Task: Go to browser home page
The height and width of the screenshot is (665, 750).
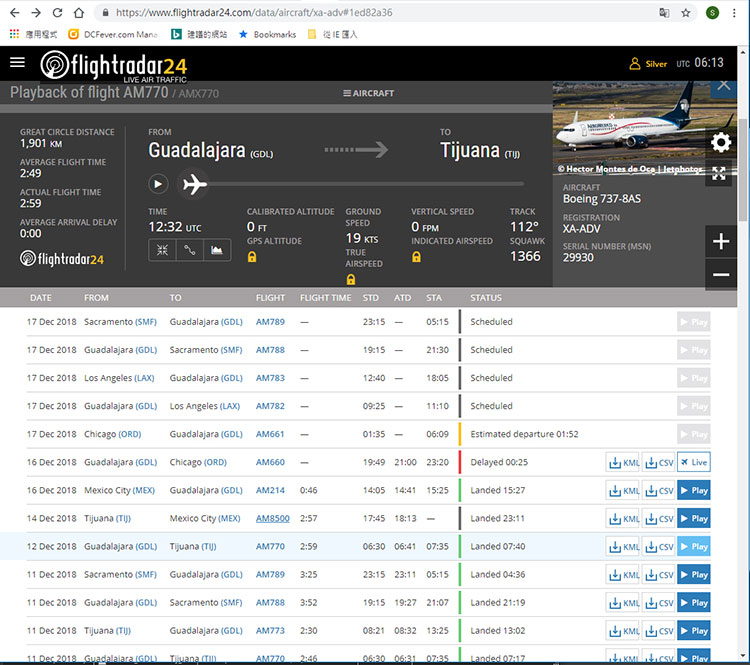Action: pyautogui.click(x=79, y=12)
